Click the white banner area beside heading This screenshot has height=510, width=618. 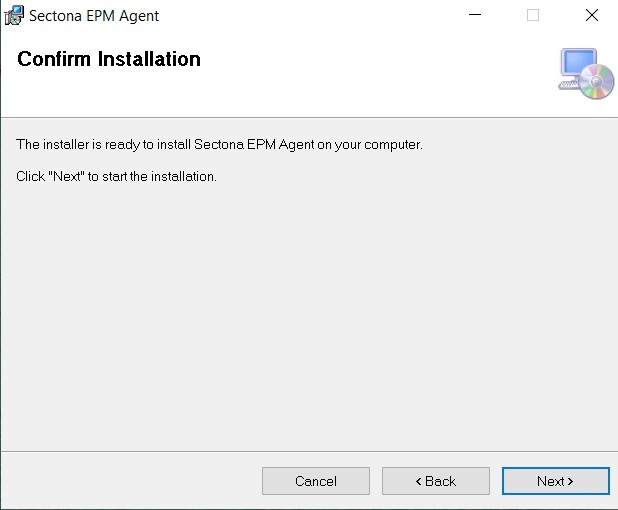[380, 70]
